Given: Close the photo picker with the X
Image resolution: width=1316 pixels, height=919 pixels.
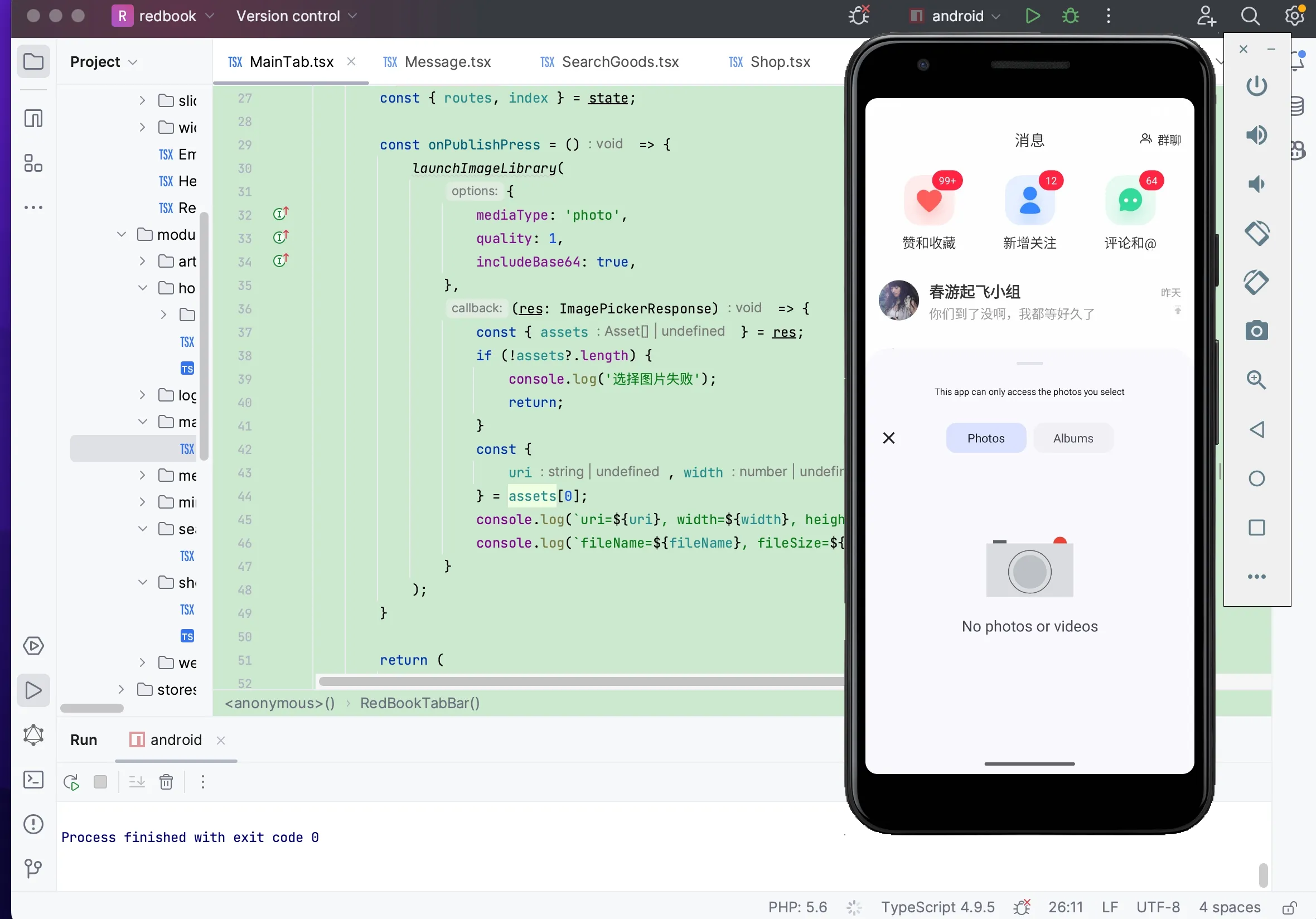Looking at the screenshot, I should point(888,438).
